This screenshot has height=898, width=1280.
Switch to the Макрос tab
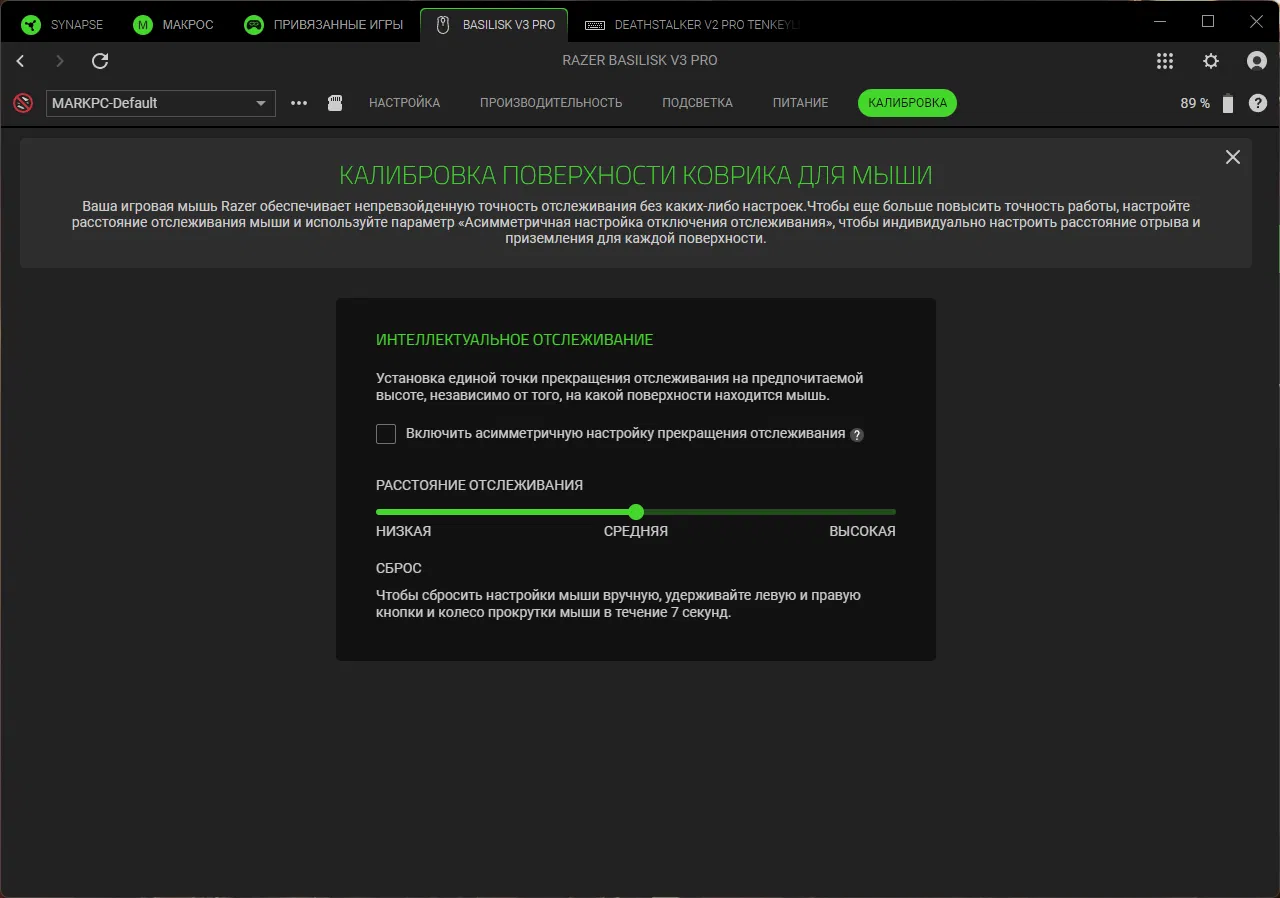(174, 24)
